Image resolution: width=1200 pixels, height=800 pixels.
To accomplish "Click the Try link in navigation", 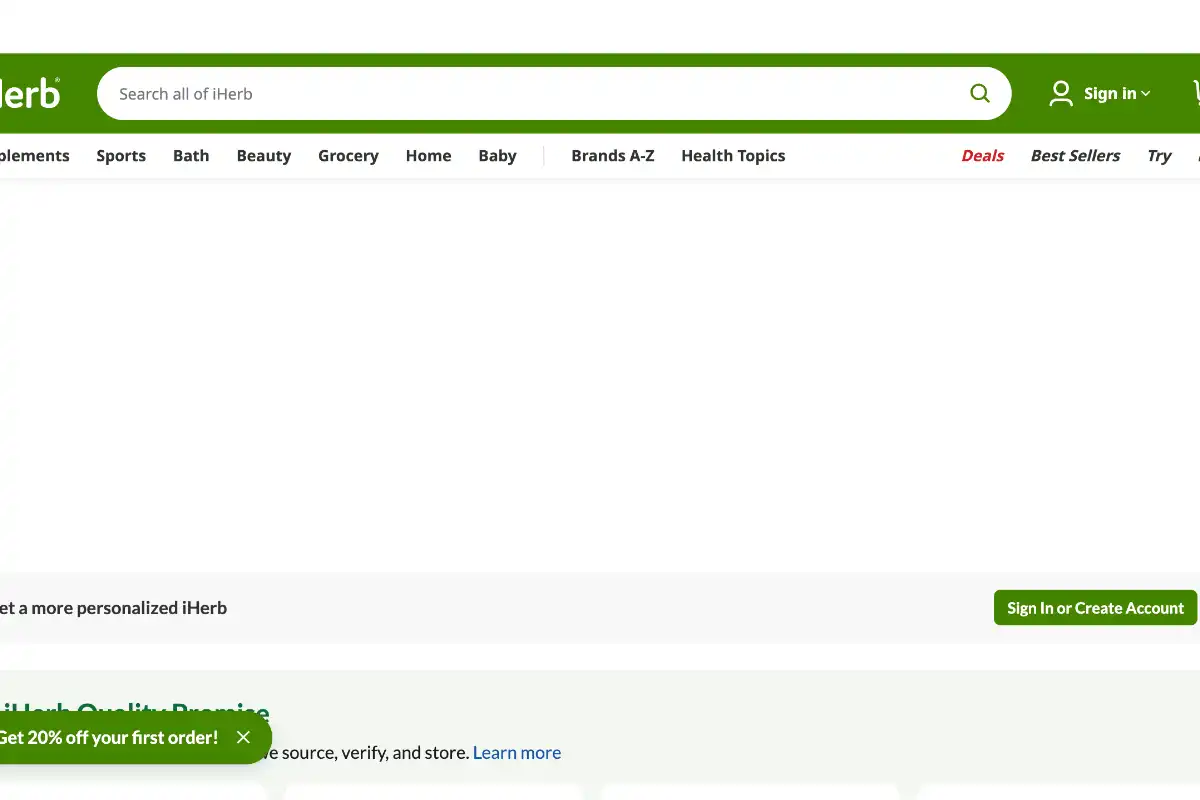I will tap(1159, 156).
